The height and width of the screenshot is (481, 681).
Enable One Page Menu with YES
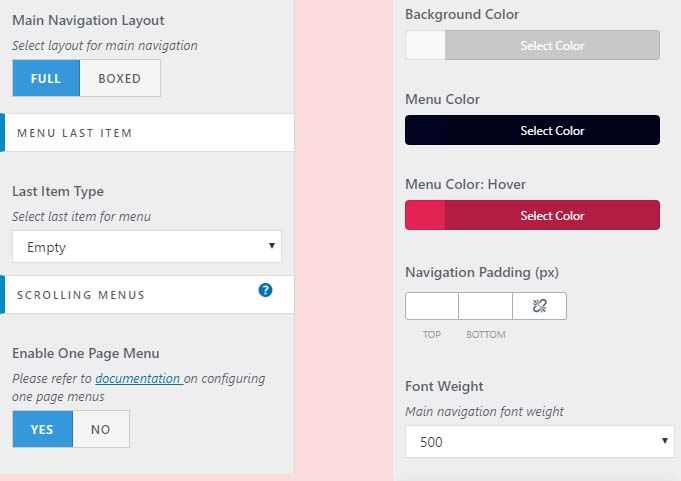pyautogui.click(x=43, y=429)
